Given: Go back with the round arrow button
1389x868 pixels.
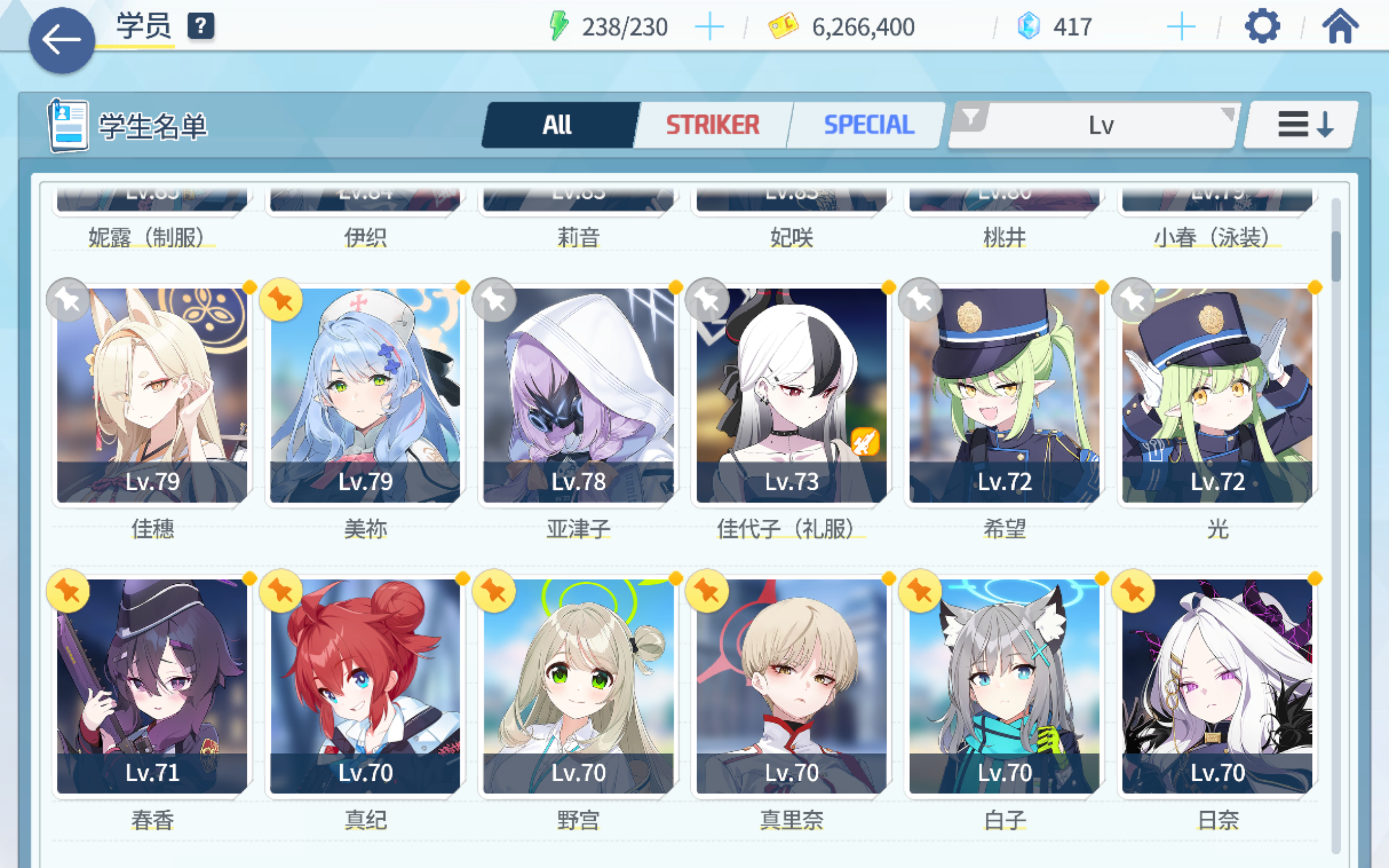Looking at the screenshot, I should (x=61, y=40).
